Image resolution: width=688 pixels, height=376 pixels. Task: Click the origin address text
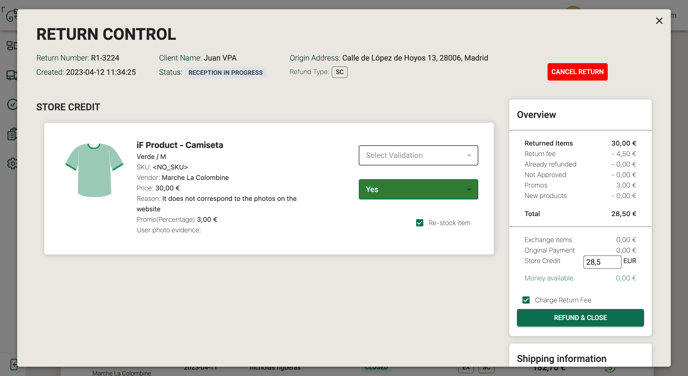coord(415,58)
